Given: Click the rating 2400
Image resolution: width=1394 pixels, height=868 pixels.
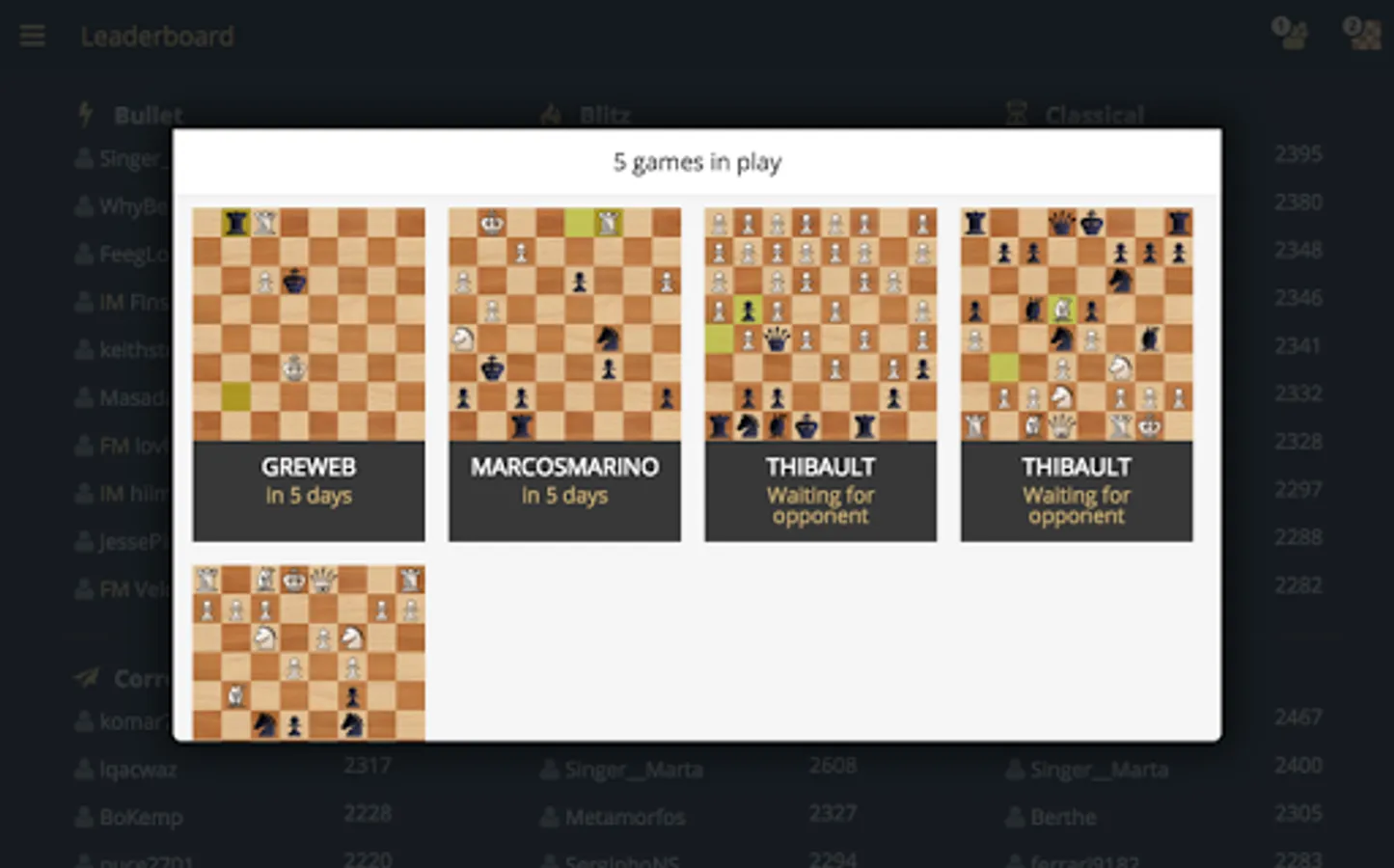Looking at the screenshot, I should pos(1298,766).
